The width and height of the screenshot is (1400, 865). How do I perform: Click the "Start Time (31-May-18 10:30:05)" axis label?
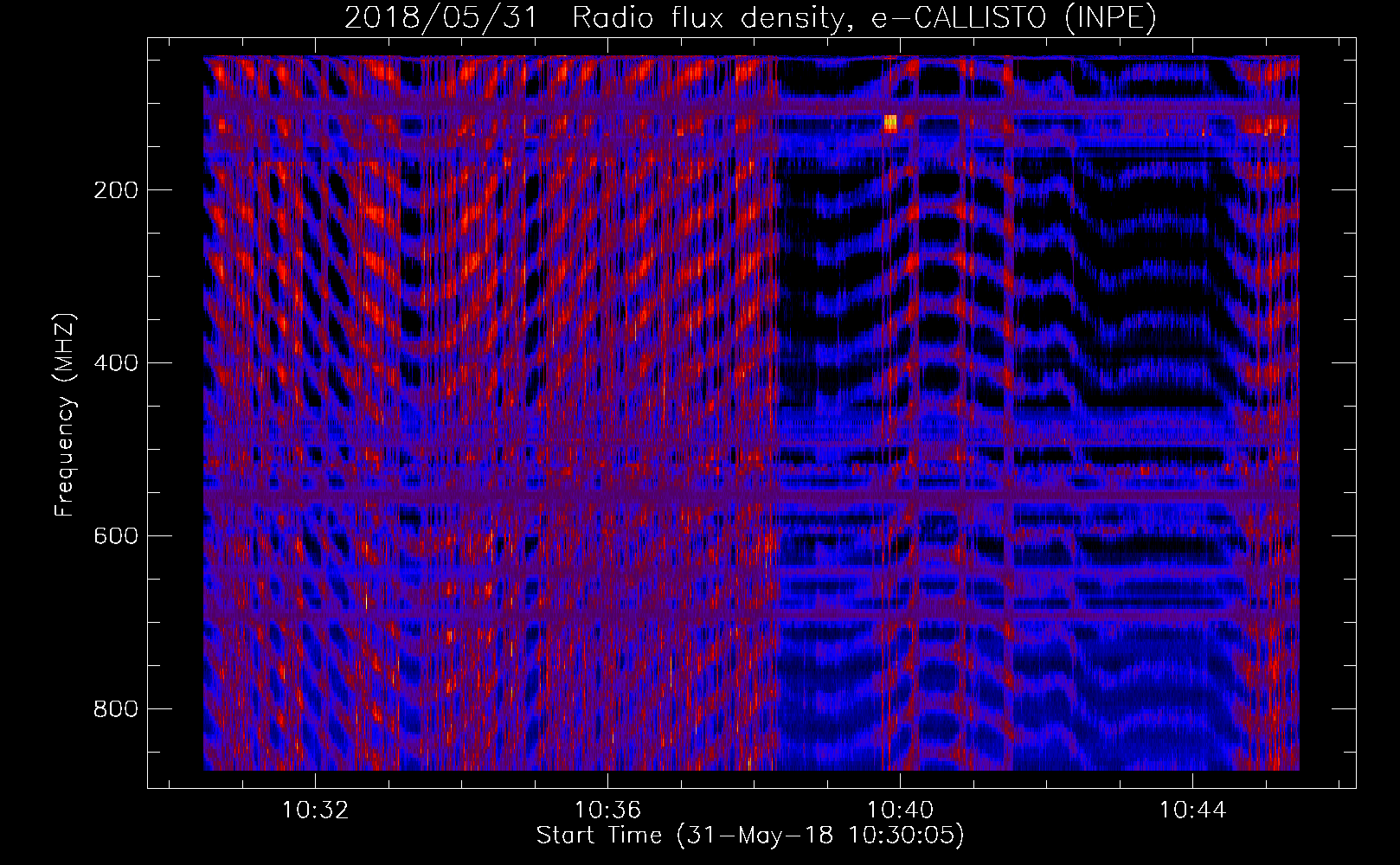(x=750, y=836)
